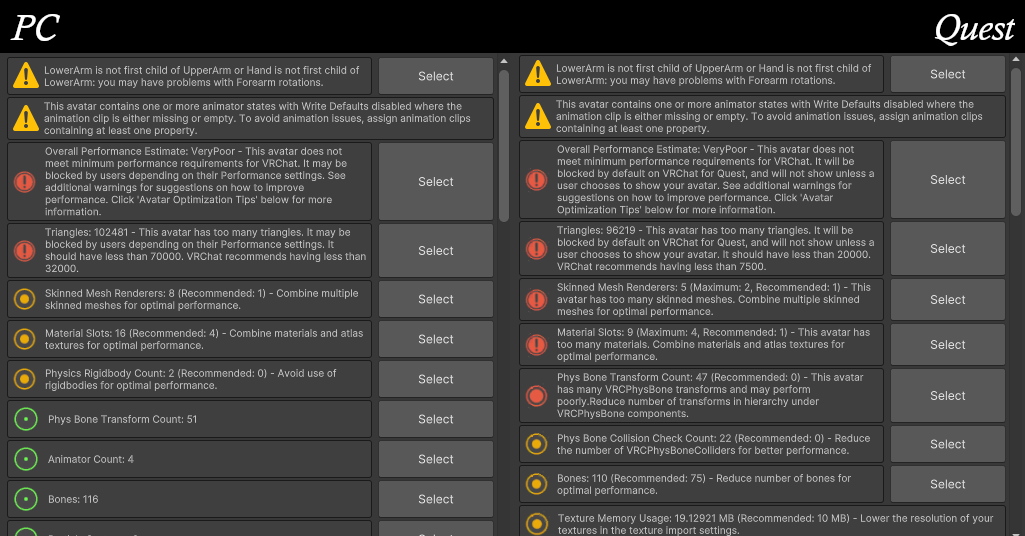
Task: Click the PC LowerArm warning triangle icon
Action: point(26,76)
